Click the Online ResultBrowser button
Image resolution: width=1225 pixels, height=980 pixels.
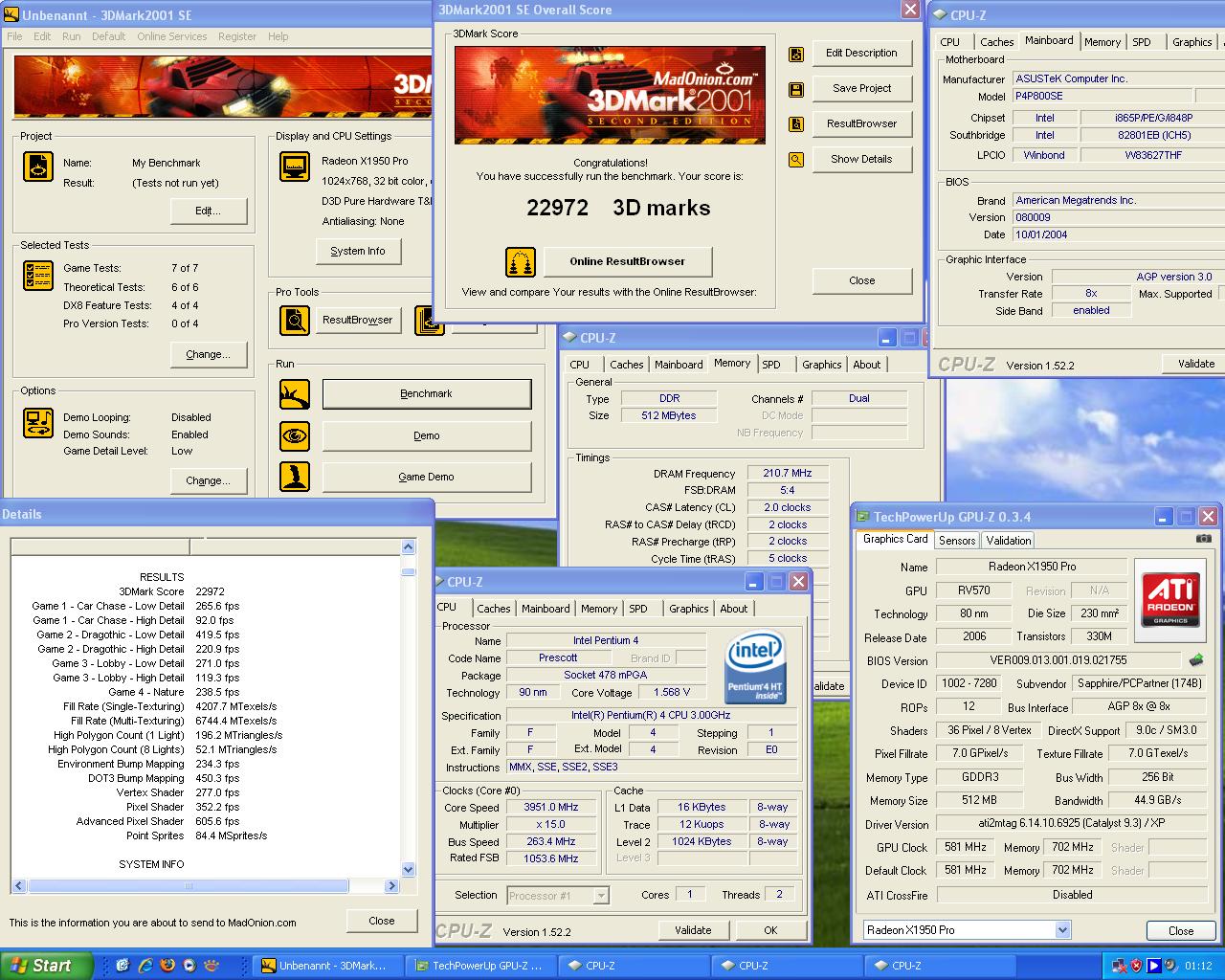click(x=628, y=261)
